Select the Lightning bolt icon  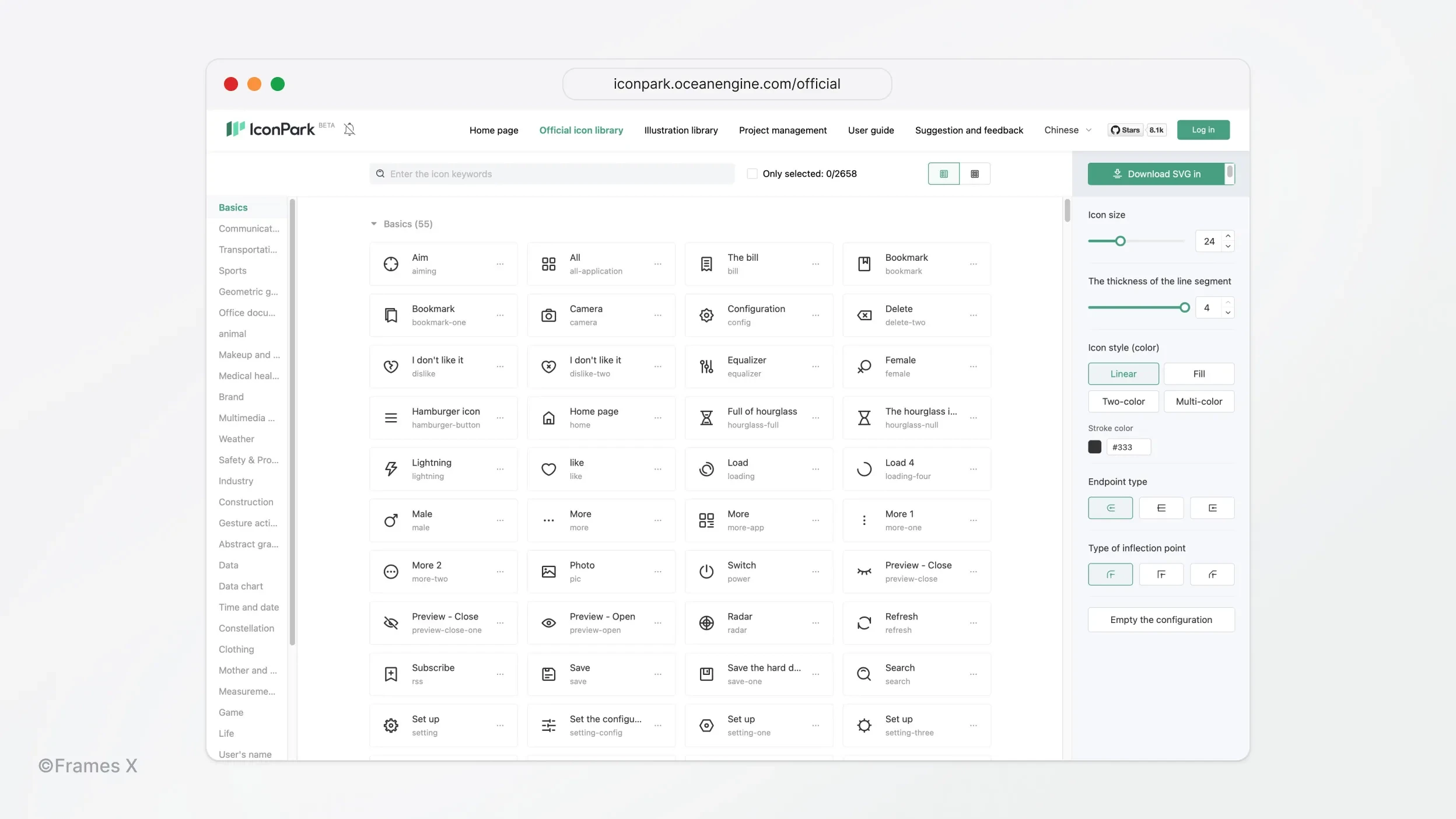click(391, 469)
